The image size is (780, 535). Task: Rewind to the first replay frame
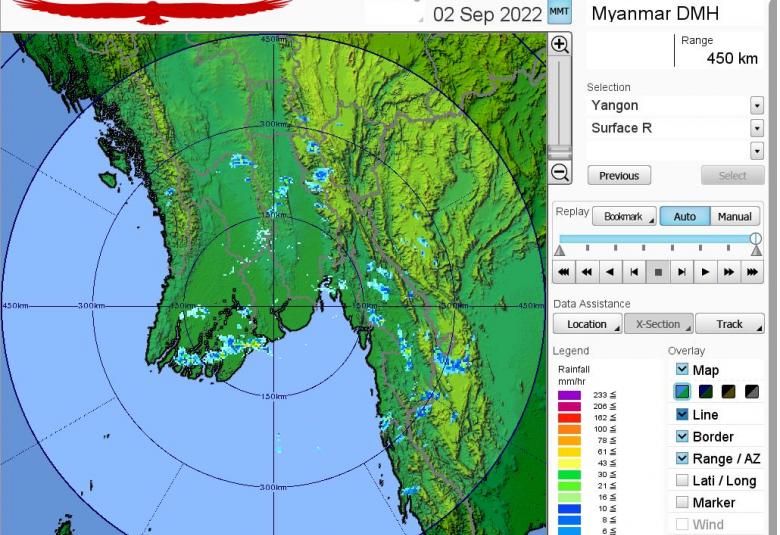click(x=564, y=271)
